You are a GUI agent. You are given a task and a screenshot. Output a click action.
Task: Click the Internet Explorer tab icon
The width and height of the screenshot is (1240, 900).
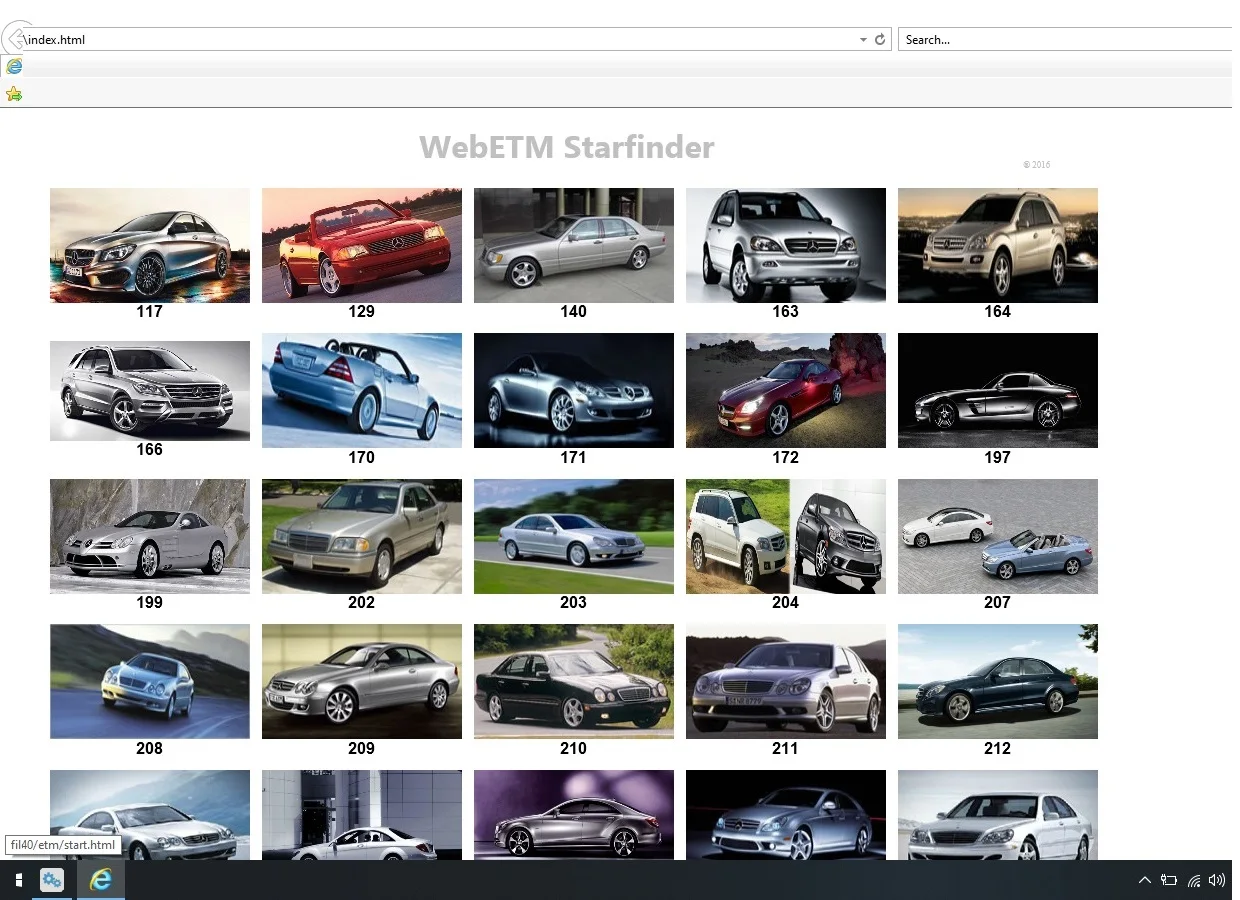click(14, 66)
